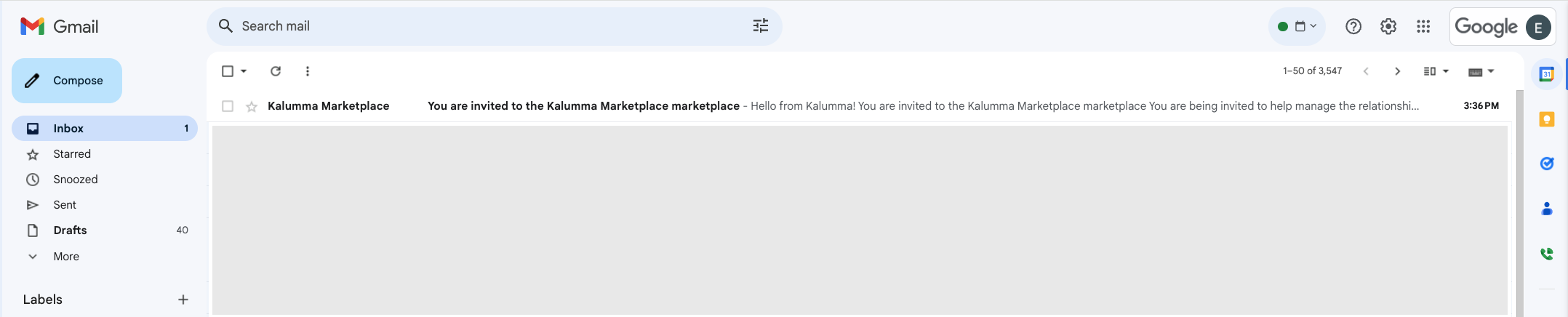
Task: Open Google Tasks side panel icon
Action: 1547,164
